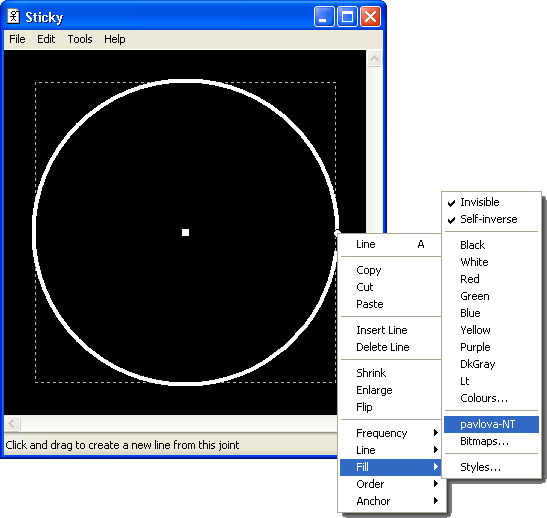Click the Sticky app icon in title bar
The width and height of the screenshot is (547, 518).
tap(14, 16)
